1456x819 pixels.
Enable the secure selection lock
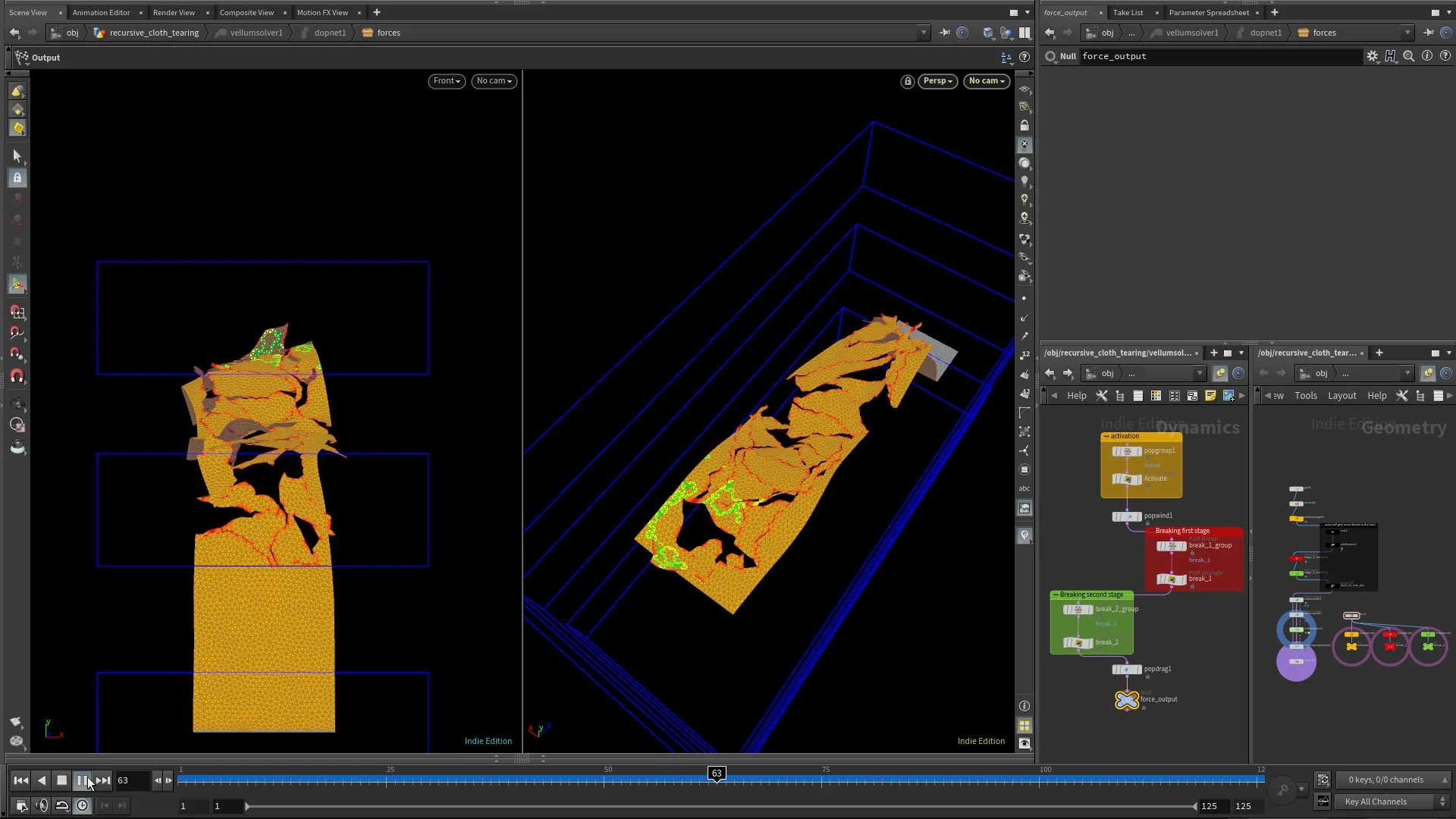(17, 177)
